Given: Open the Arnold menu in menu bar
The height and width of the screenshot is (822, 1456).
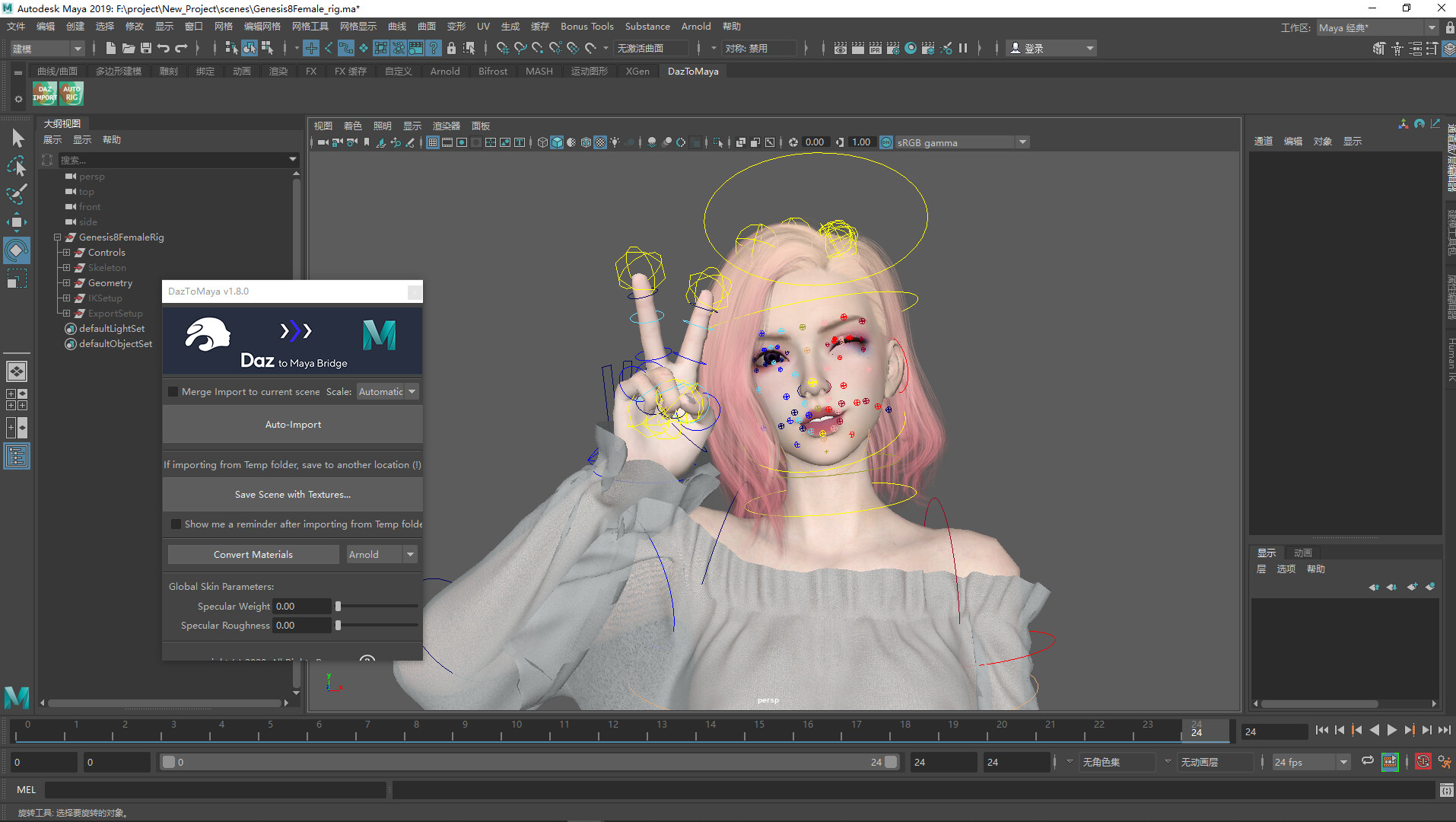Looking at the screenshot, I should pos(696,27).
